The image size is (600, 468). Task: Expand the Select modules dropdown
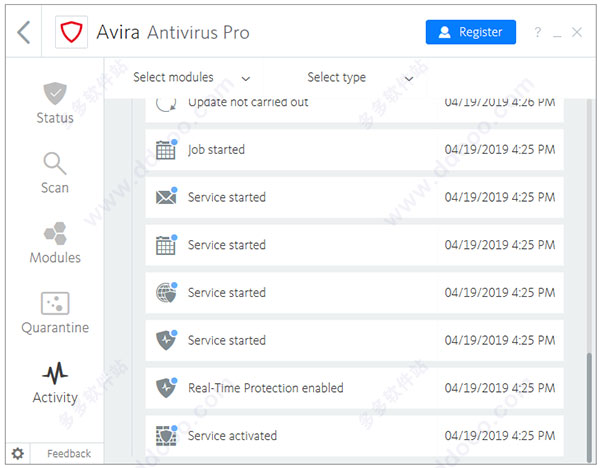coord(192,78)
